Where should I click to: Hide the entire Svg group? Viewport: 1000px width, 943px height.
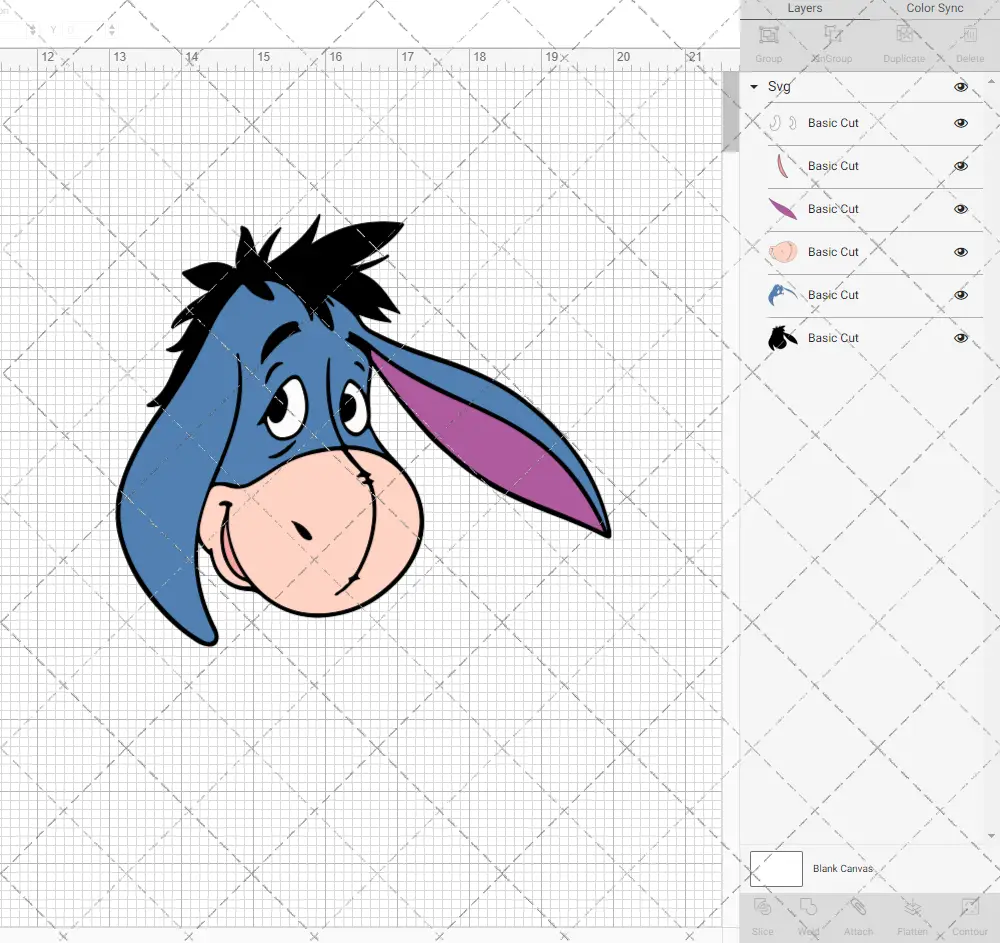point(960,87)
